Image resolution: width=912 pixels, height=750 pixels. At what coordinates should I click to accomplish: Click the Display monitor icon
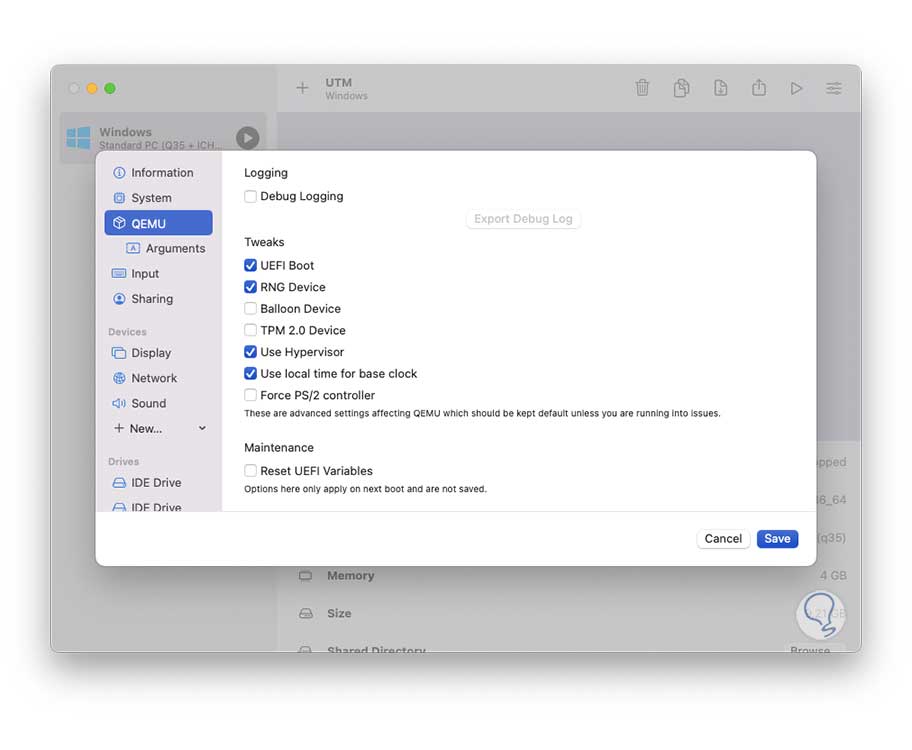[119, 353]
